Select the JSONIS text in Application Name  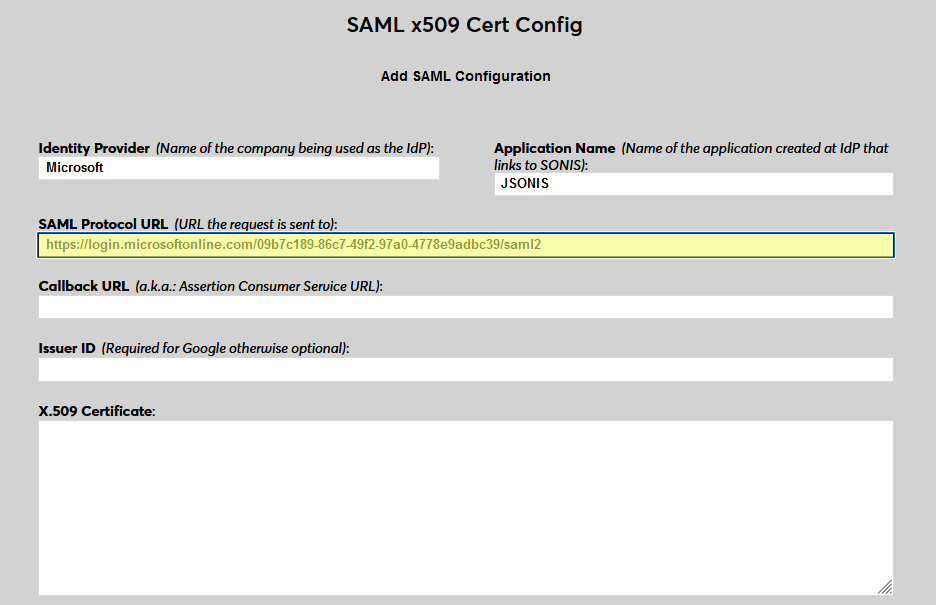click(524, 184)
